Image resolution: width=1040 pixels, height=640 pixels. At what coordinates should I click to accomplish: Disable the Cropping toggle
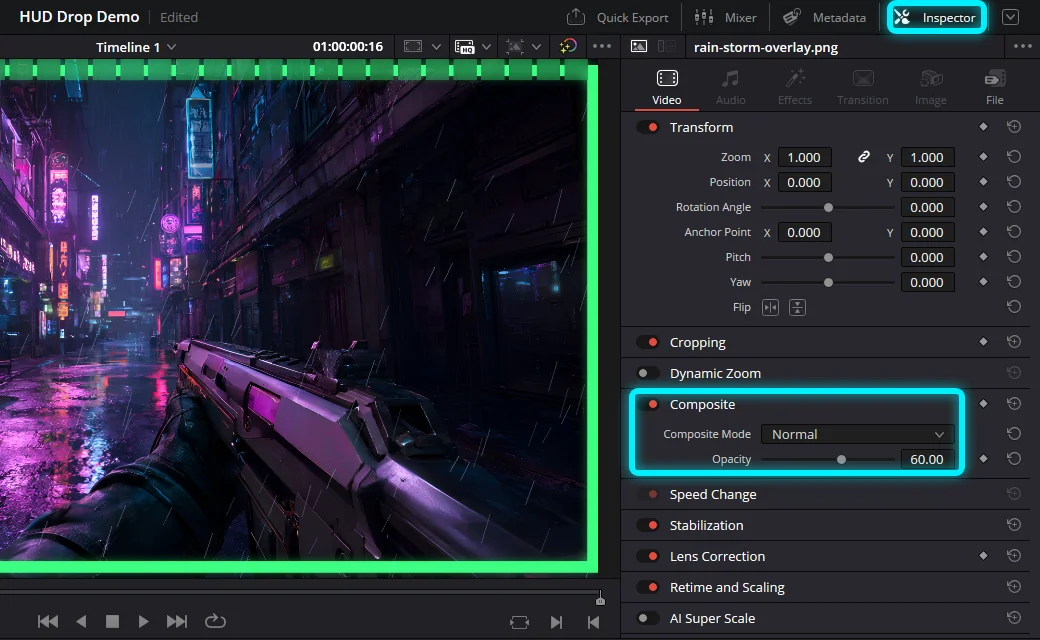click(x=648, y=342)
